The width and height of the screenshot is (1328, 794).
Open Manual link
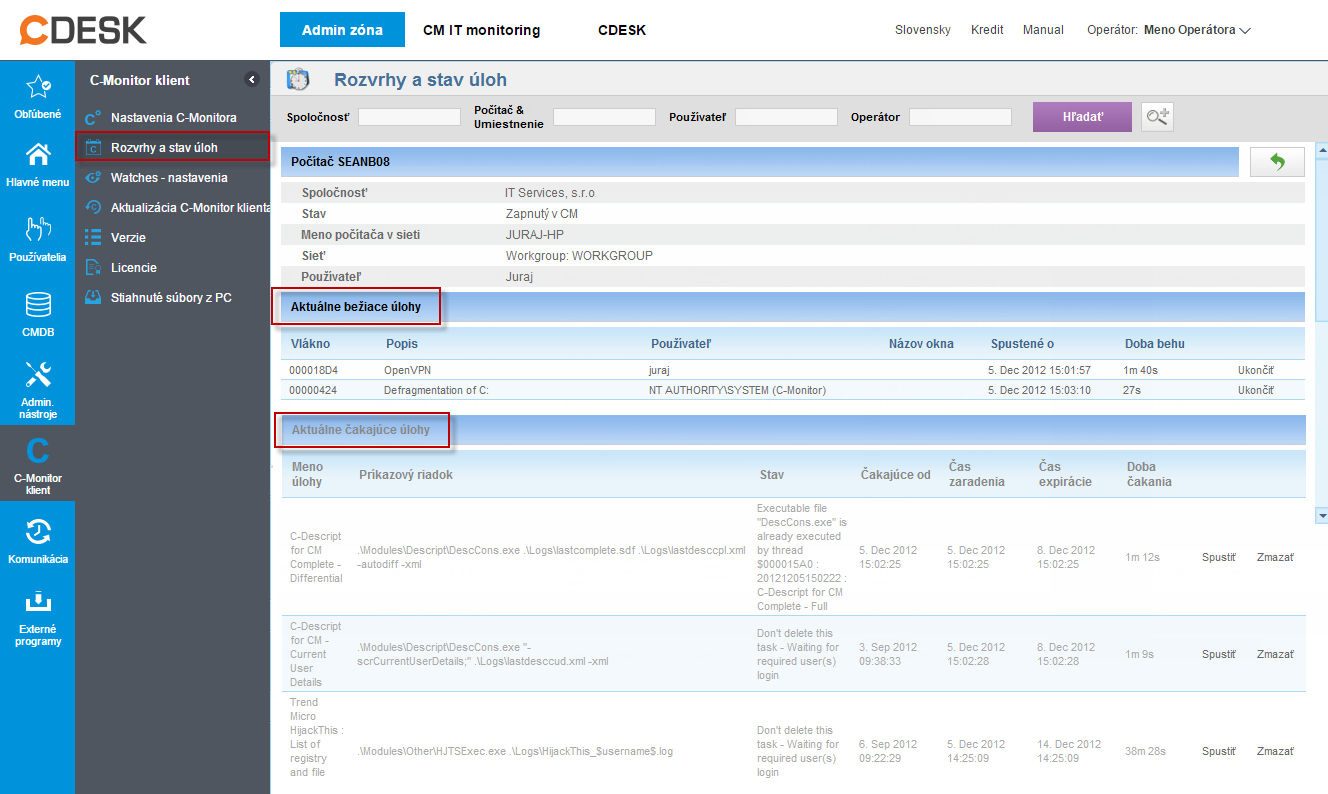click(1043, 30)
